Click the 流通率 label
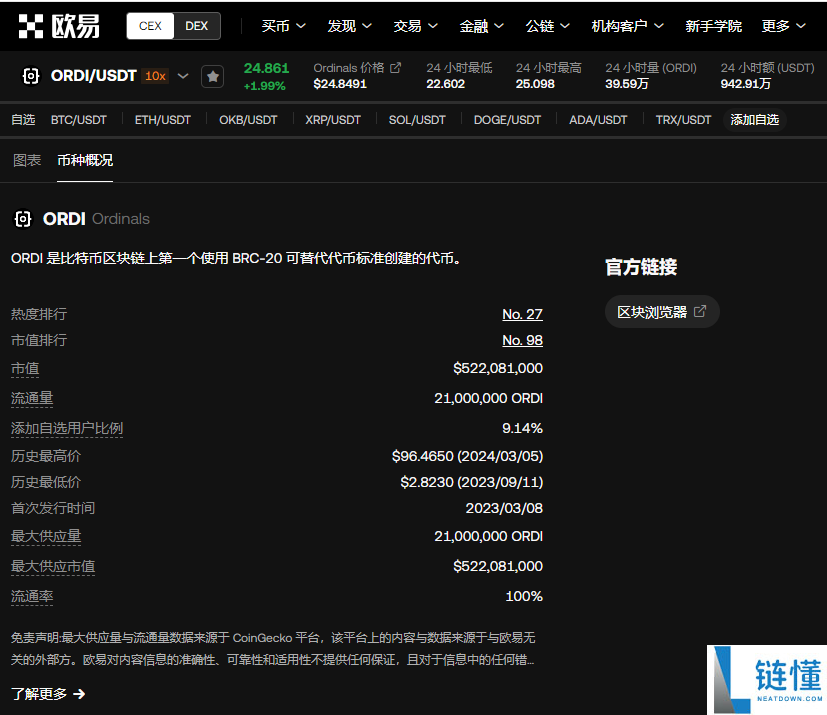Screen dimensions: 827x715 32,596
